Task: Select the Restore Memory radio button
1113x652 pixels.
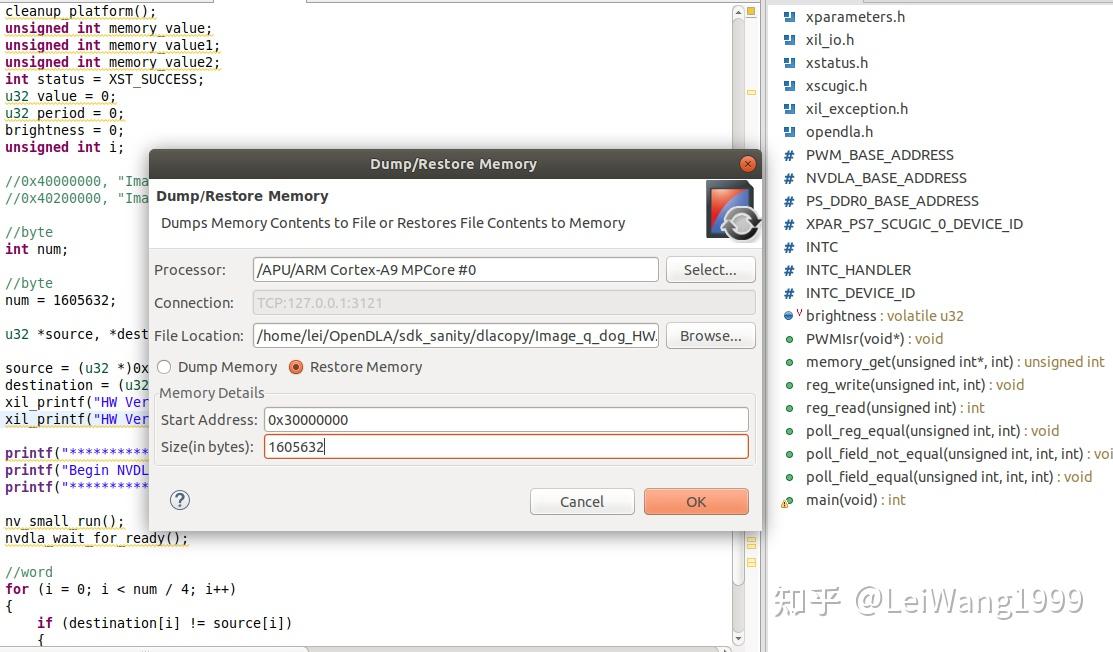Action: click(x=296, y=366)
